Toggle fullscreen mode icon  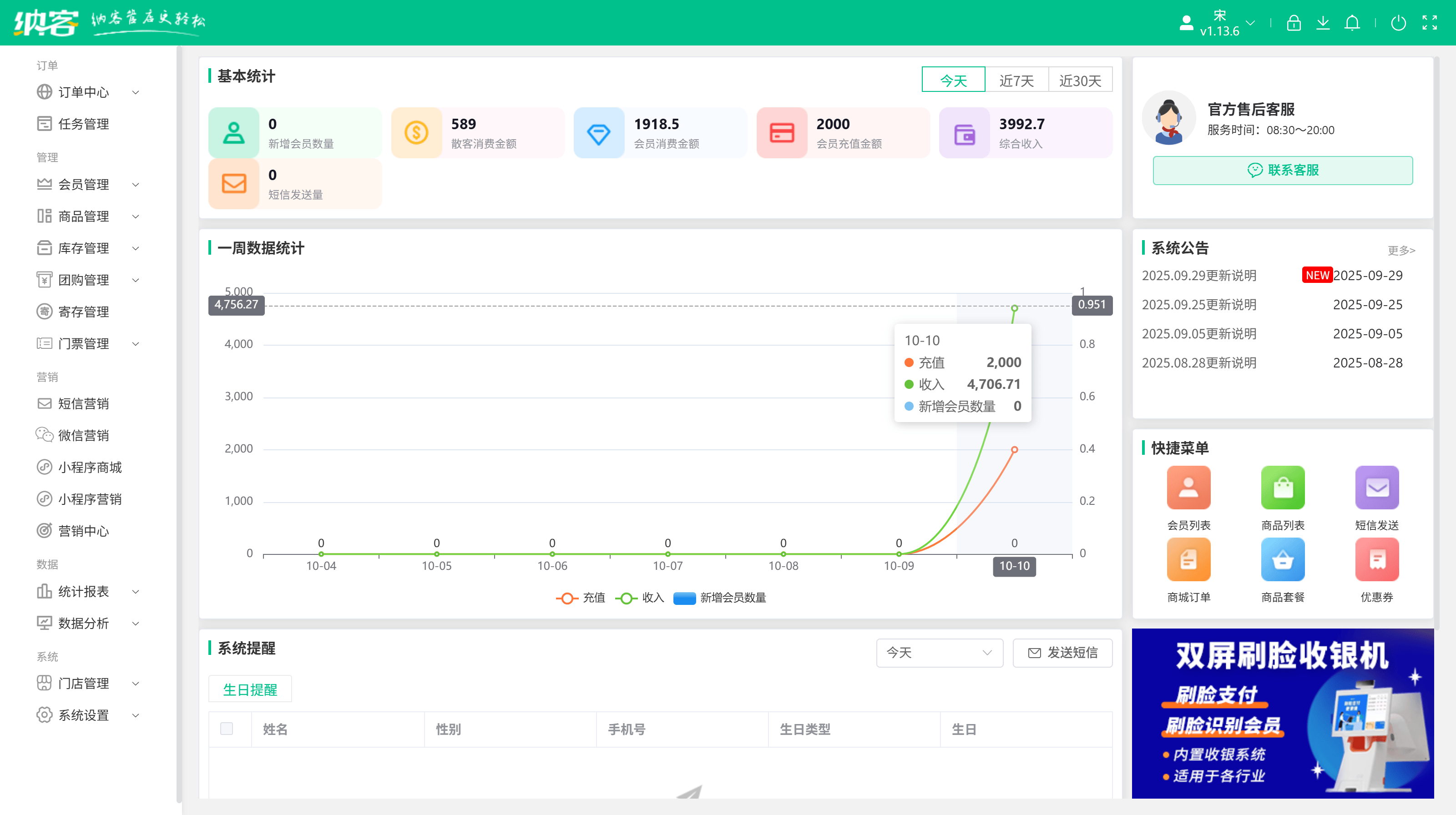1430,23
